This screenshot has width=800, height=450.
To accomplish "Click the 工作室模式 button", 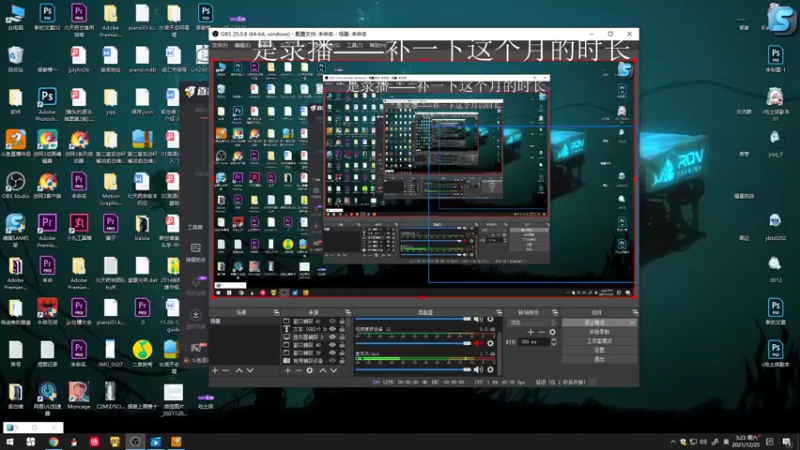I will pyautogui.click(x=599, y=341).
